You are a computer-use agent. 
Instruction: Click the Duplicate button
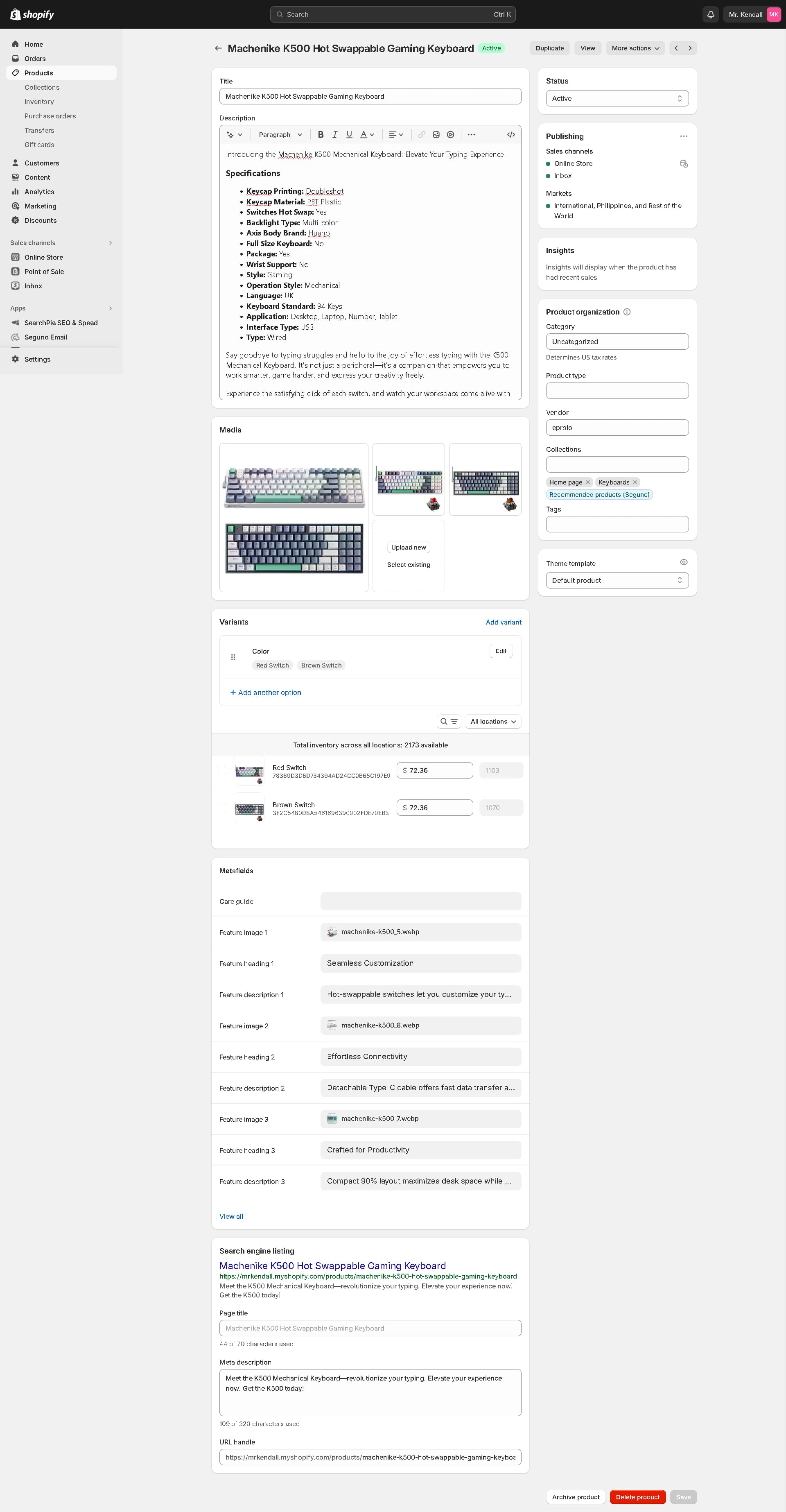pos(549,48)
